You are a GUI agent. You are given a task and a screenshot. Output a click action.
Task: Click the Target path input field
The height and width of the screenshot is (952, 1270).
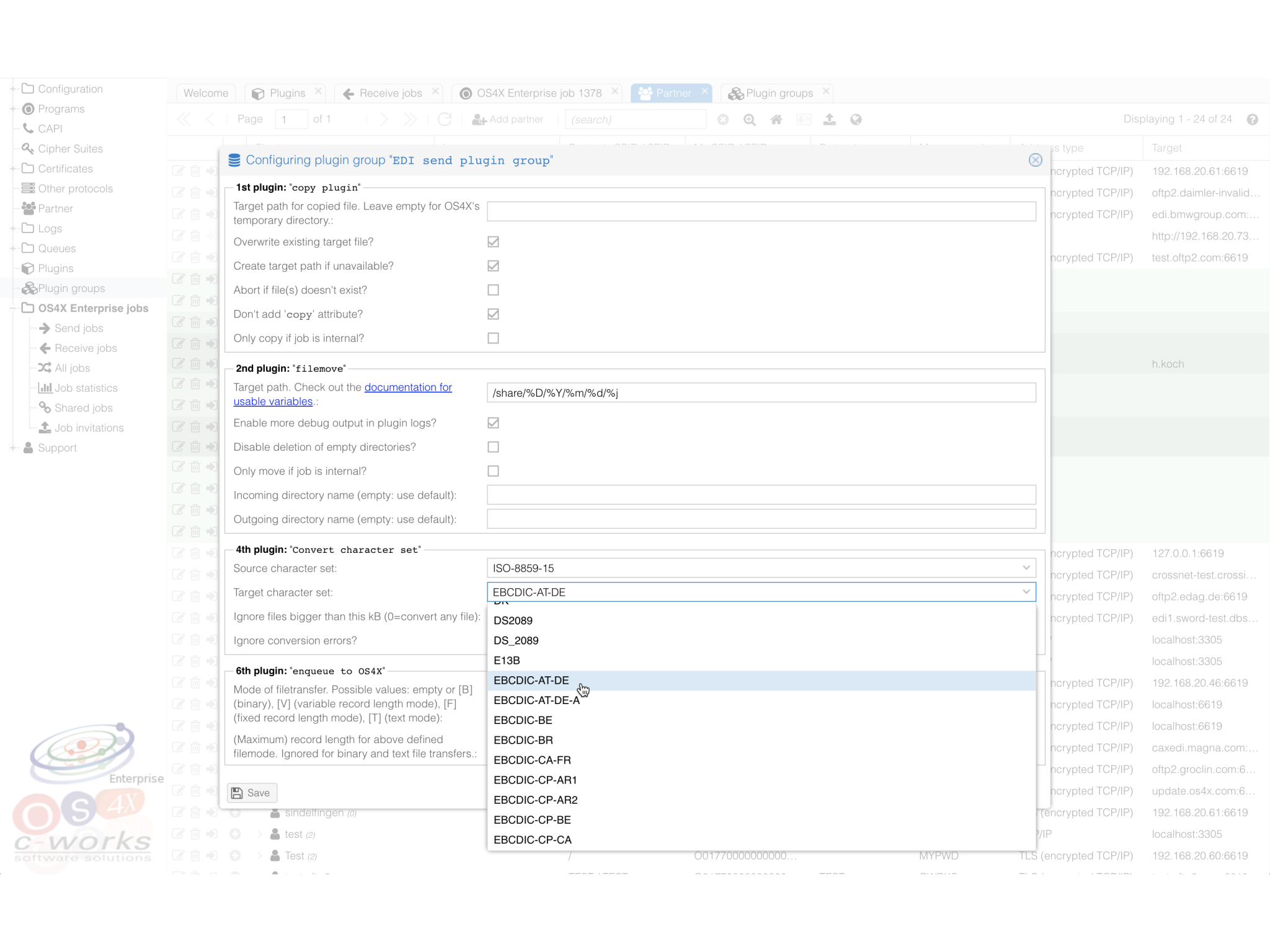[762, 392]
